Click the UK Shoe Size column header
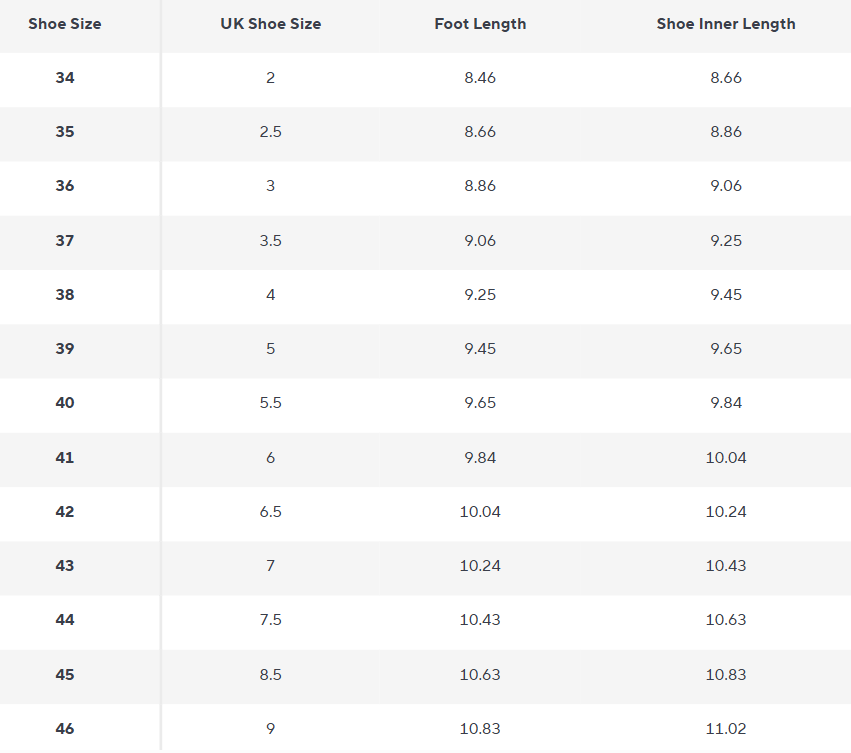Screen dimensions: 851x753 tap(270, 24)
